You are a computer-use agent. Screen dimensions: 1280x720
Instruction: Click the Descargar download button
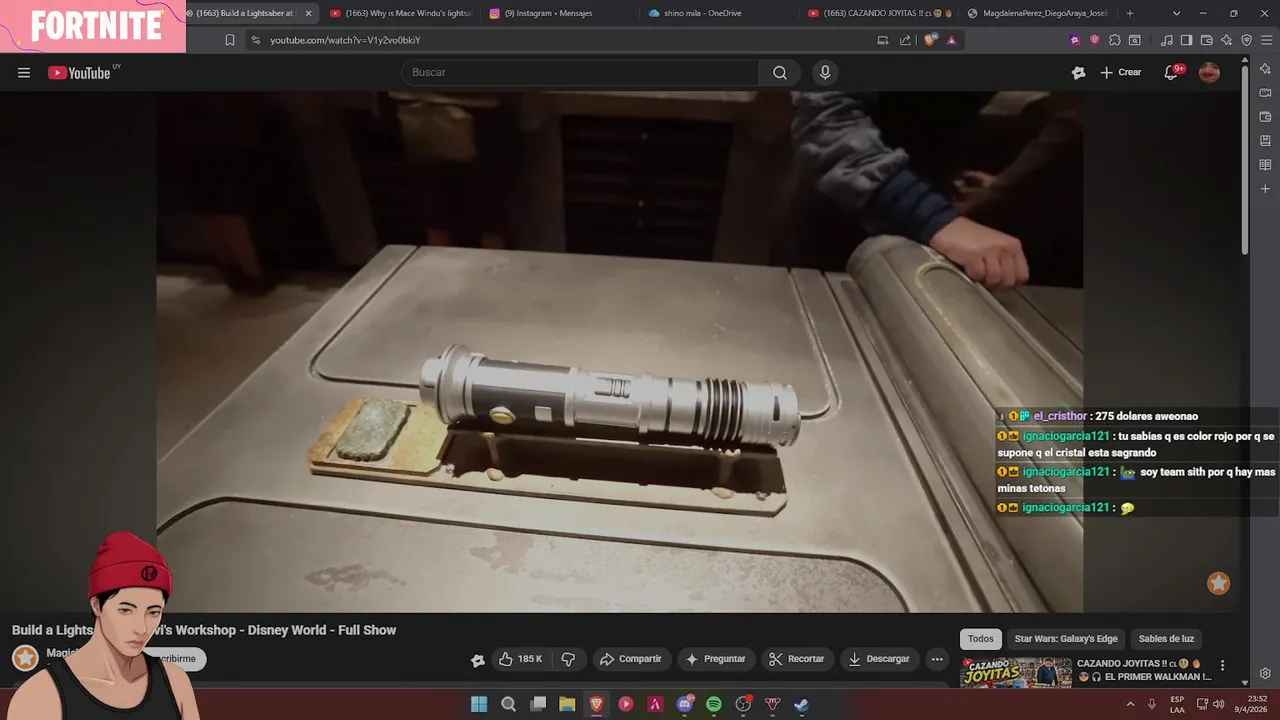tap(879, 659)
